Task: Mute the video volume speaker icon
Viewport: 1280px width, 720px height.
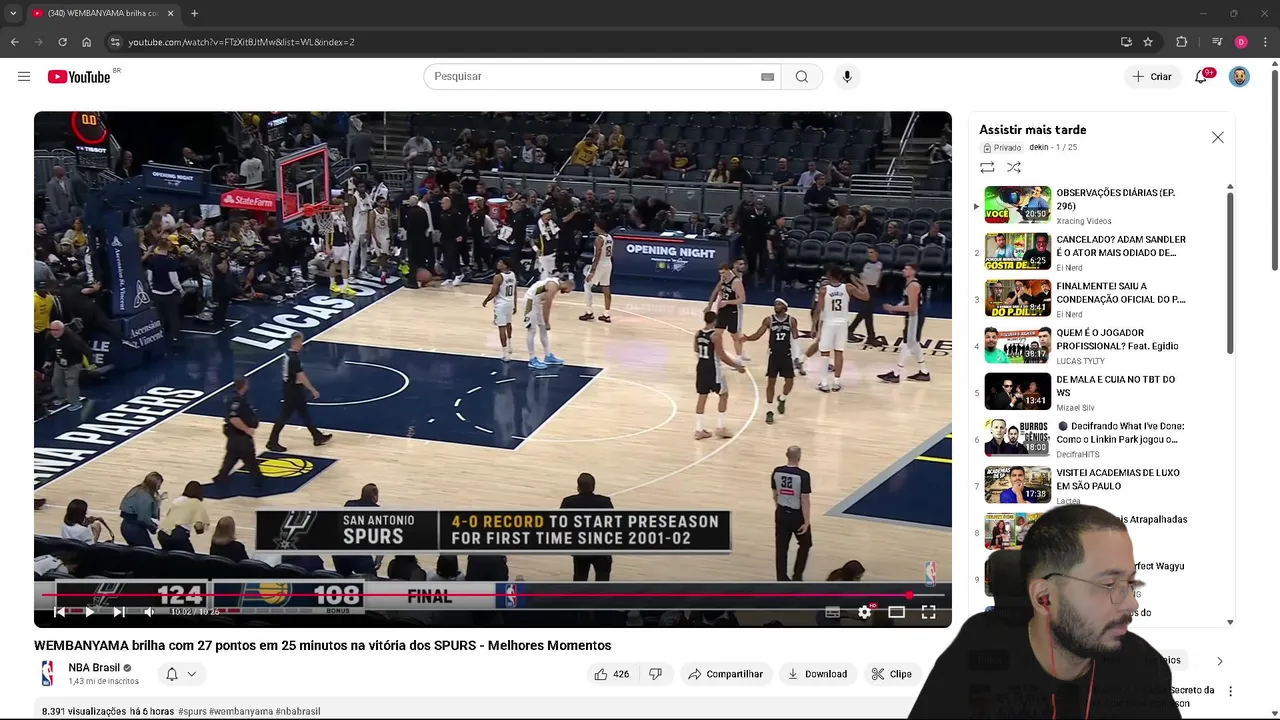Action: point(149,612)
